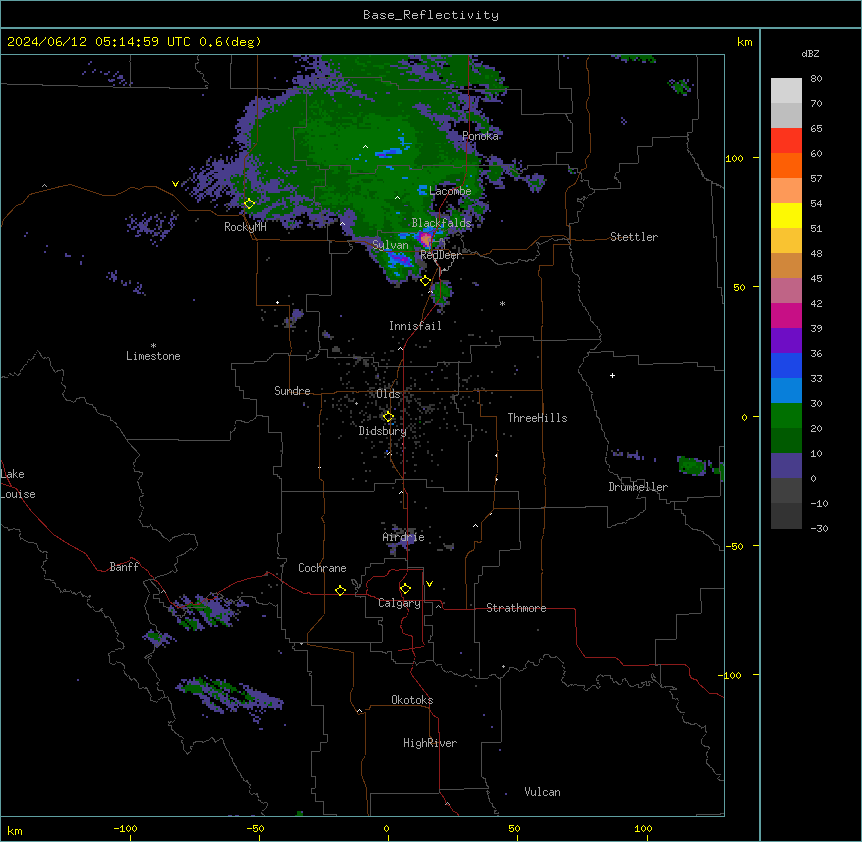Click the -30 value on the dBZ legend

tap(819, 529)
